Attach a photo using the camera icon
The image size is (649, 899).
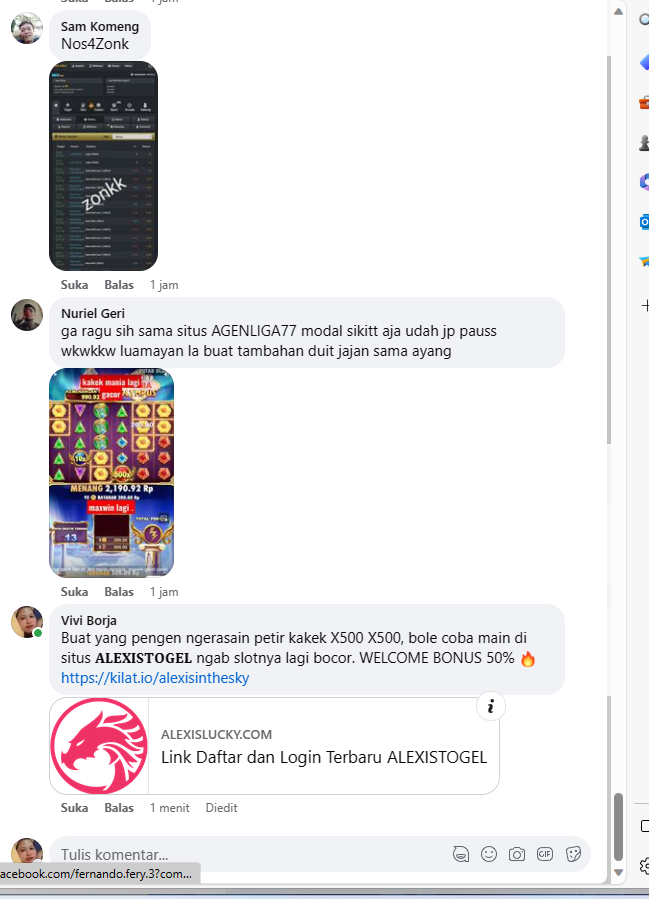click(517, 854)
